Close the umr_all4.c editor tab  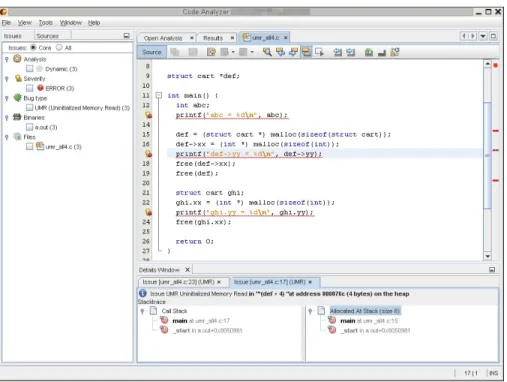click(286, 38)
